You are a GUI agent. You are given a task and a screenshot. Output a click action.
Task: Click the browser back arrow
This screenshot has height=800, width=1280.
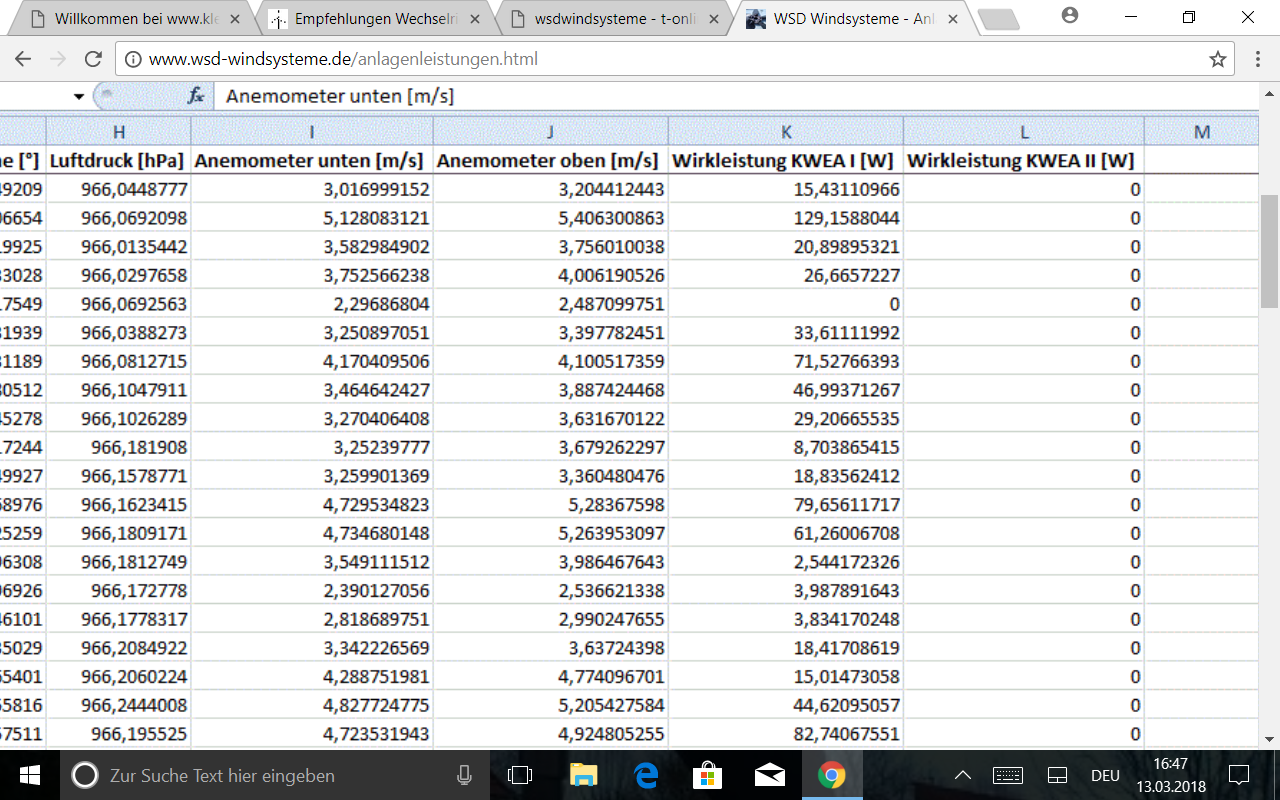(23, 59)
